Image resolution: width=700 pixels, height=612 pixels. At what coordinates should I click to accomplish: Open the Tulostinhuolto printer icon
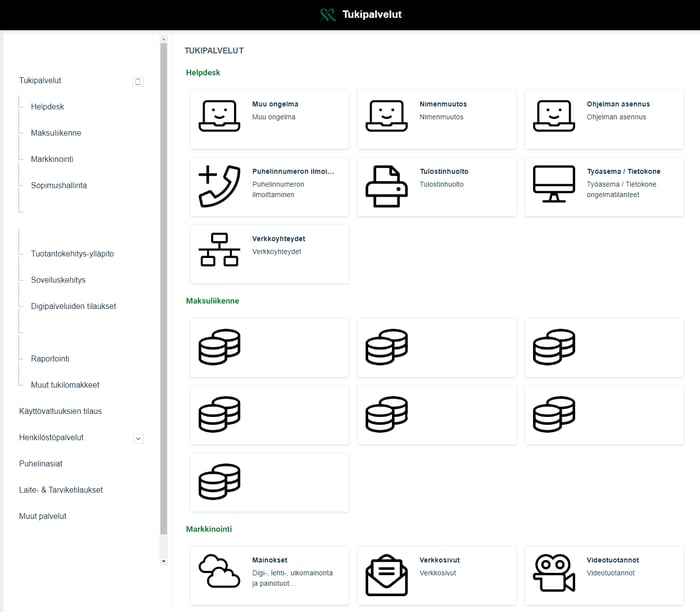[x=386, y=186]
